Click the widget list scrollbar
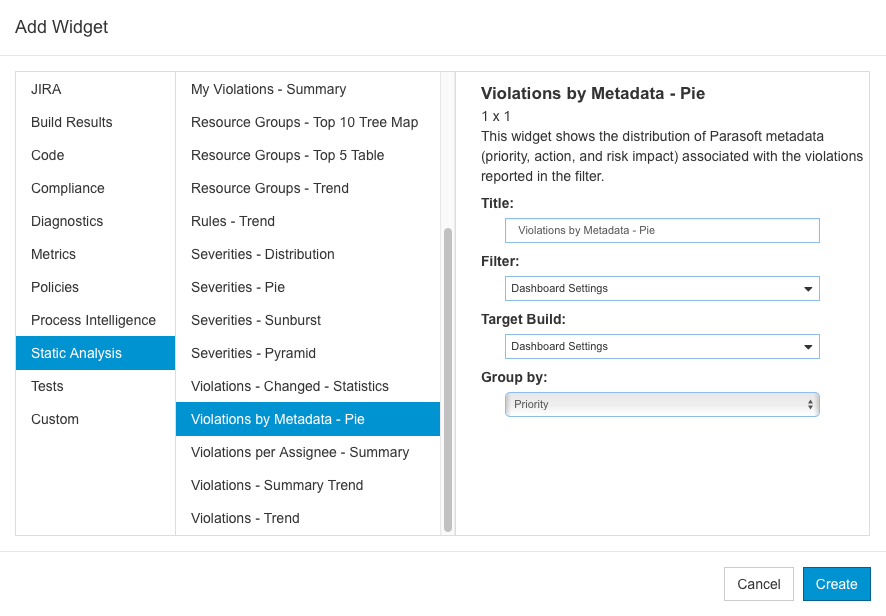Viewport: 886px width, 616px height. coord(448,380)
